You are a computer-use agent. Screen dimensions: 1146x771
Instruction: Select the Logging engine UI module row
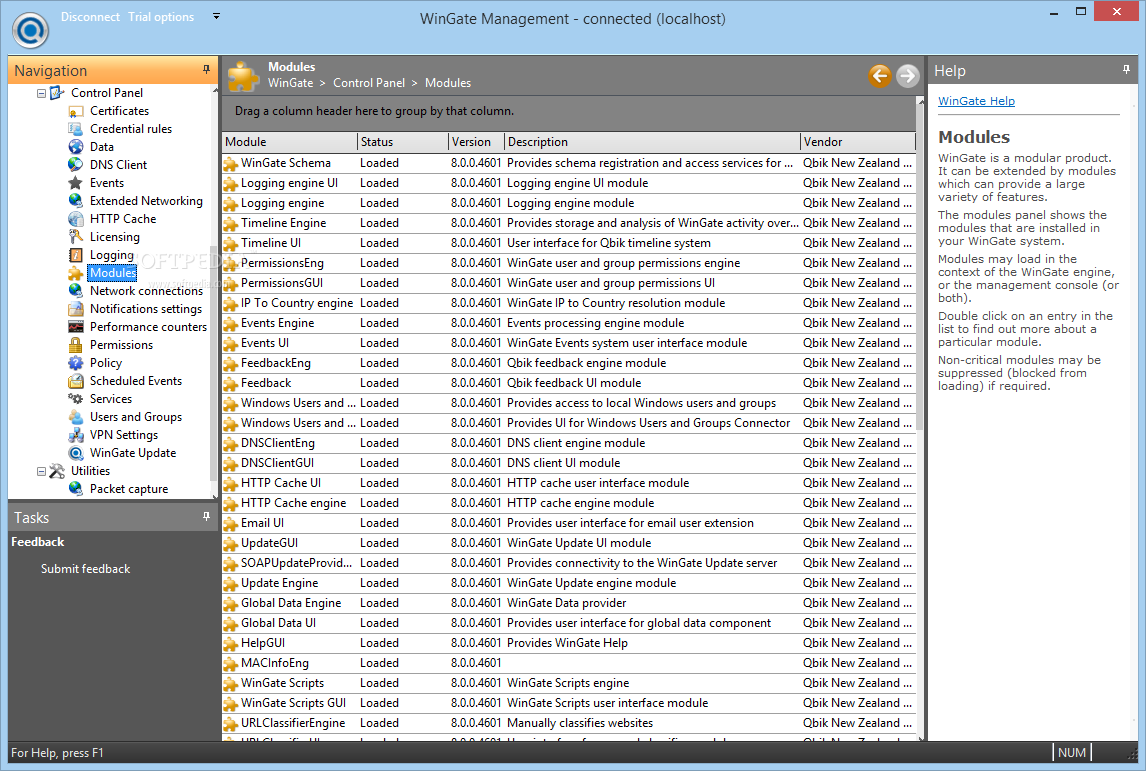pyautogui.click(x=569, y=183)
